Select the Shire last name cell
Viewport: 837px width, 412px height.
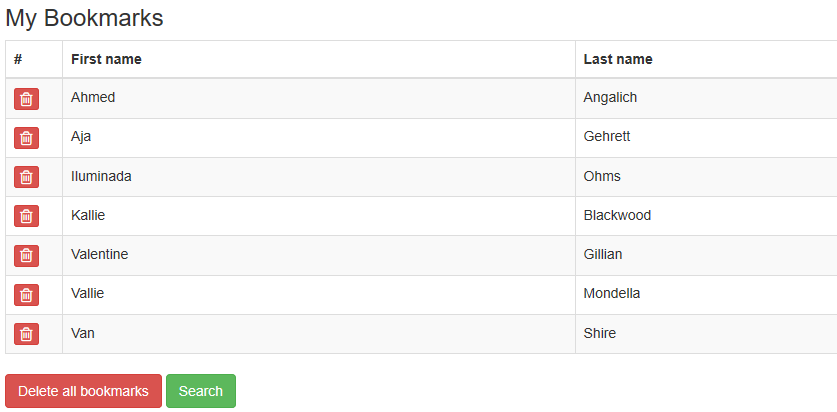[706, 334]
